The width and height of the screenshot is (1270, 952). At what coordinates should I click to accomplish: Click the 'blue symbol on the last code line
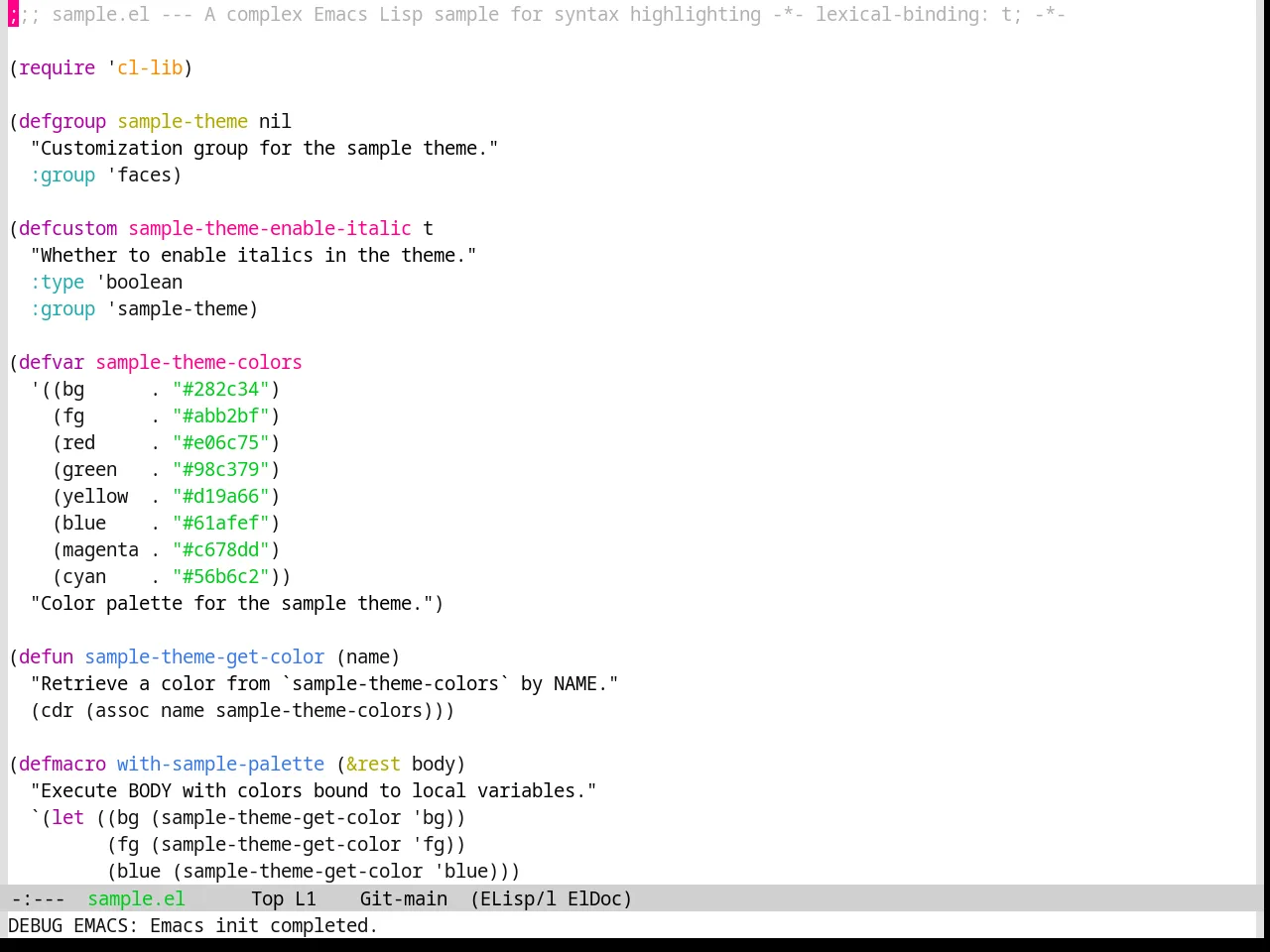460,871
